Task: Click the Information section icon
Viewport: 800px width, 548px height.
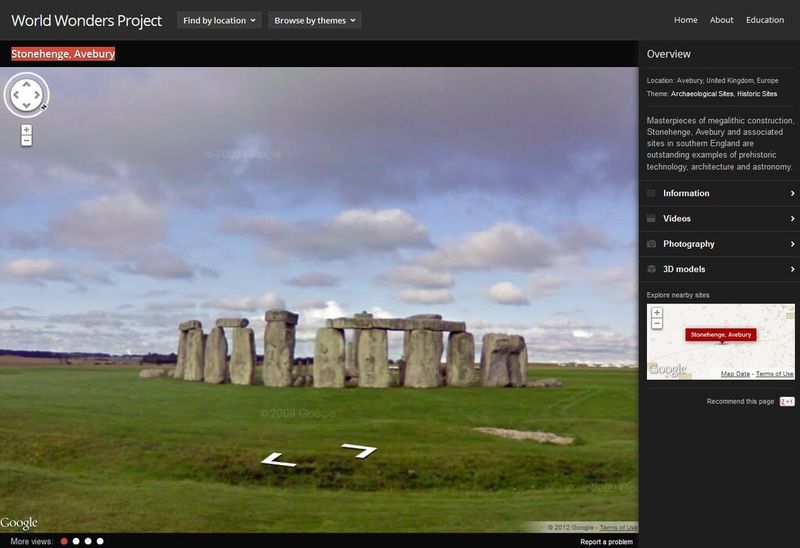Action: pyautogui.click(x=651, y=193)
